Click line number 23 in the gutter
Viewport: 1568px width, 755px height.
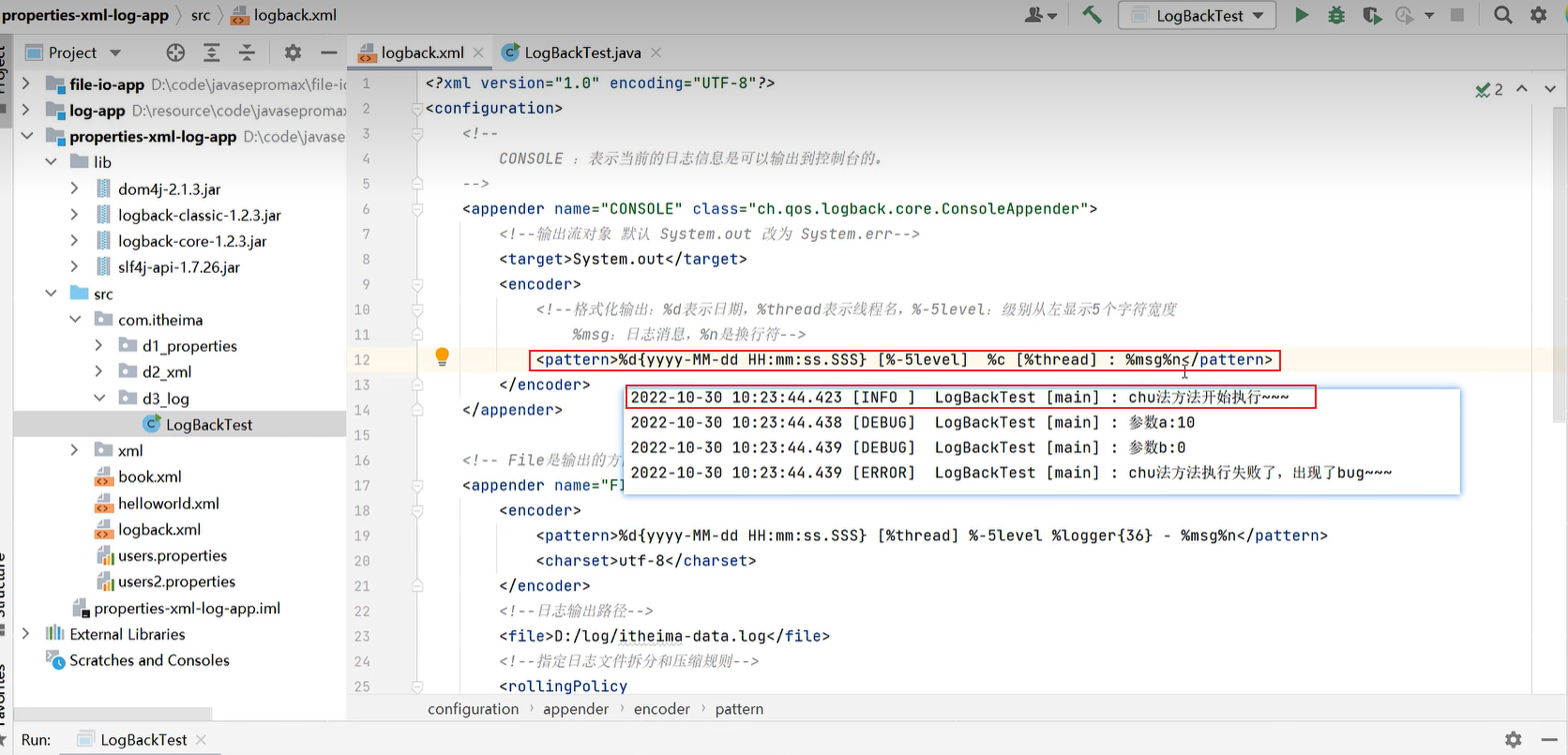[362, 636]
